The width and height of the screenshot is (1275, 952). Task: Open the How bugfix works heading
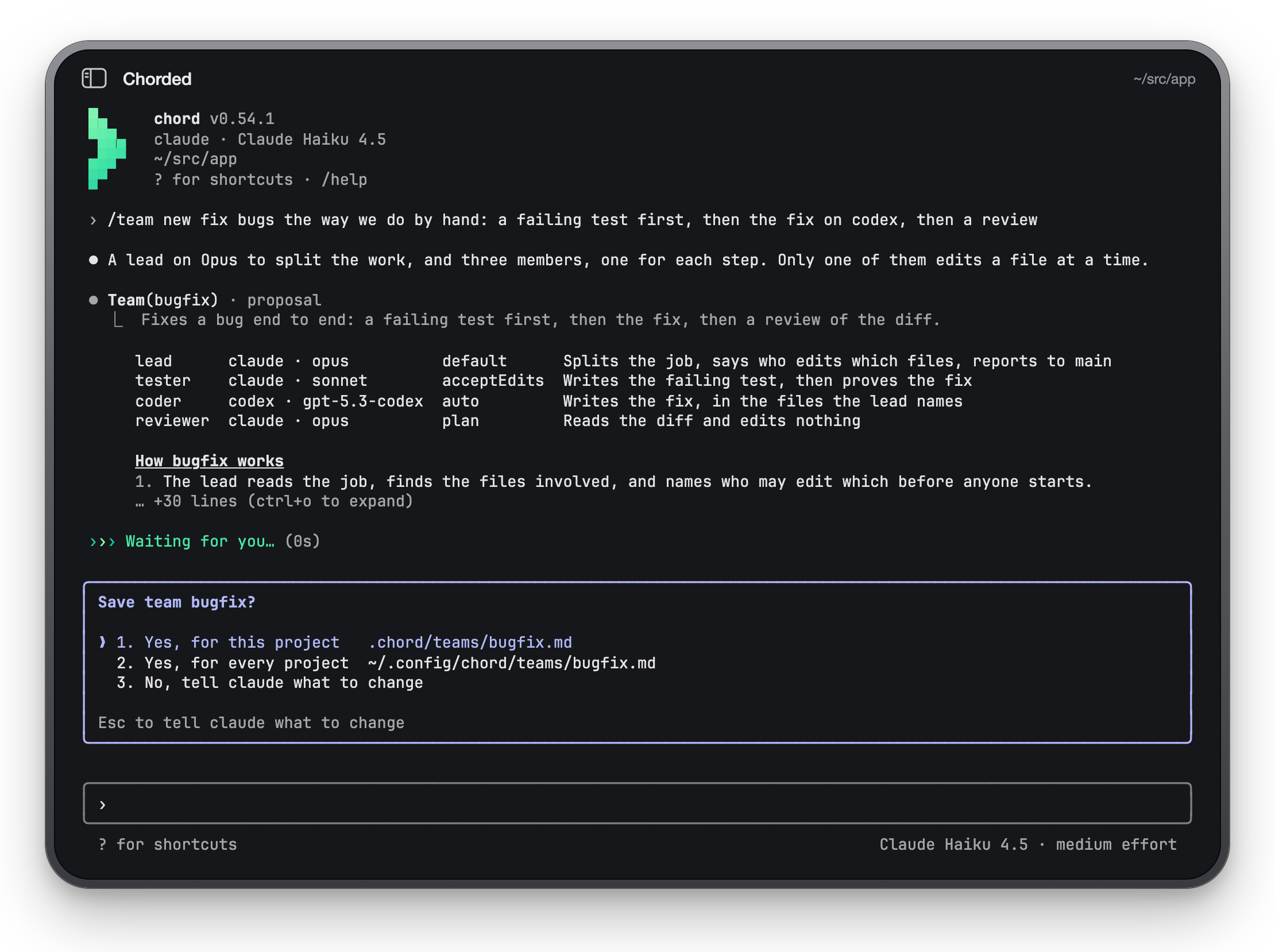point(209,461)
